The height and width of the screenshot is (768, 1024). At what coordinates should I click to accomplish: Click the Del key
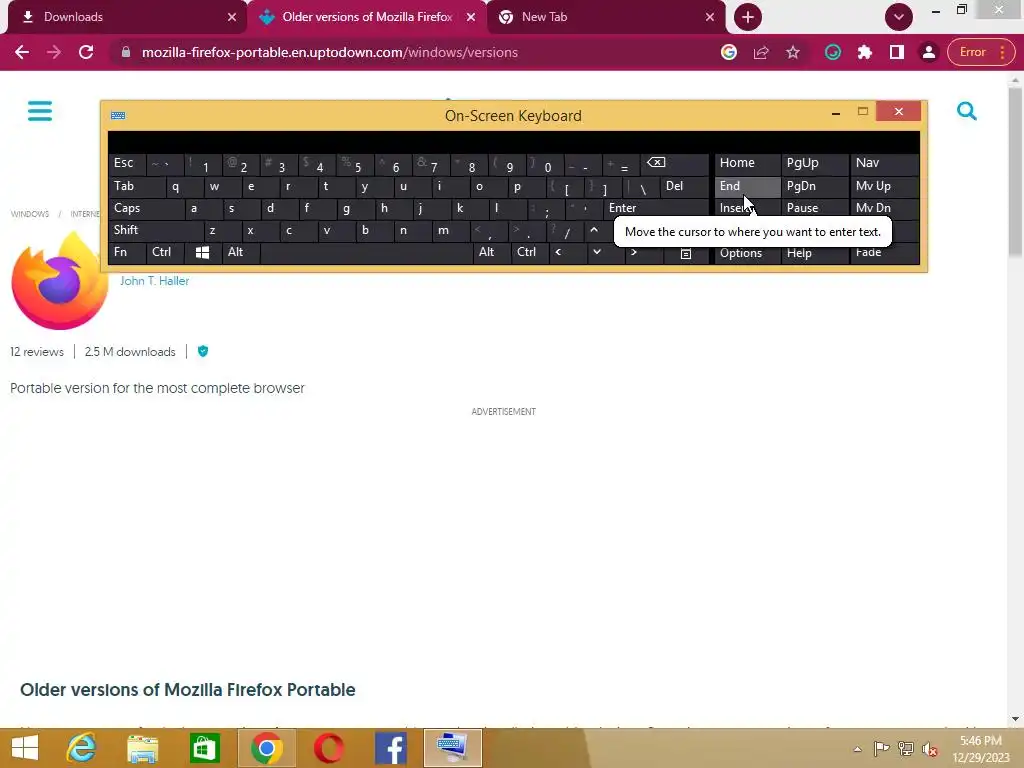pos(684,186)
